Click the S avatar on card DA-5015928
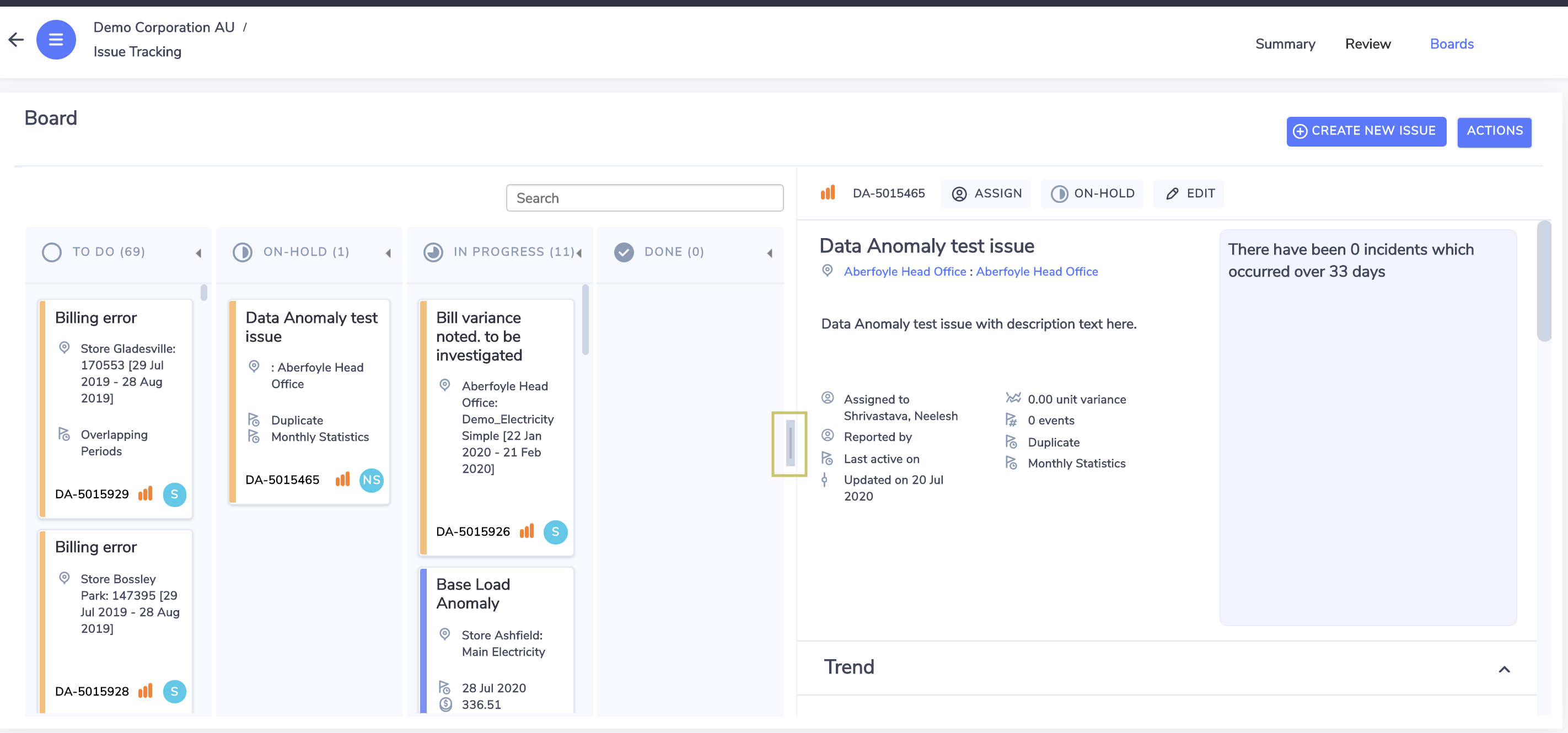This screenshot has width=1568, height=733. [x=175, y=691]
